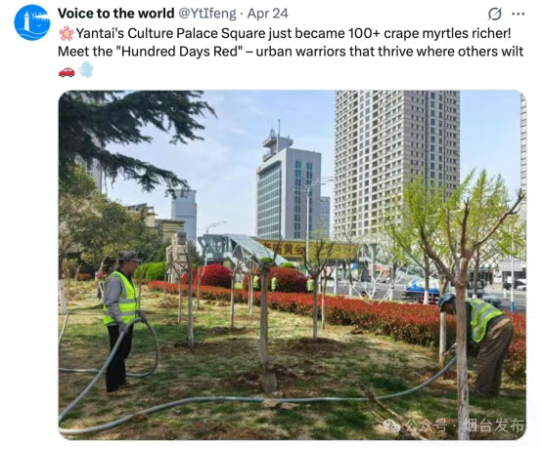
Task: Click the cherry blossom emoji in tweet
Action: click(x=66, y=34)
